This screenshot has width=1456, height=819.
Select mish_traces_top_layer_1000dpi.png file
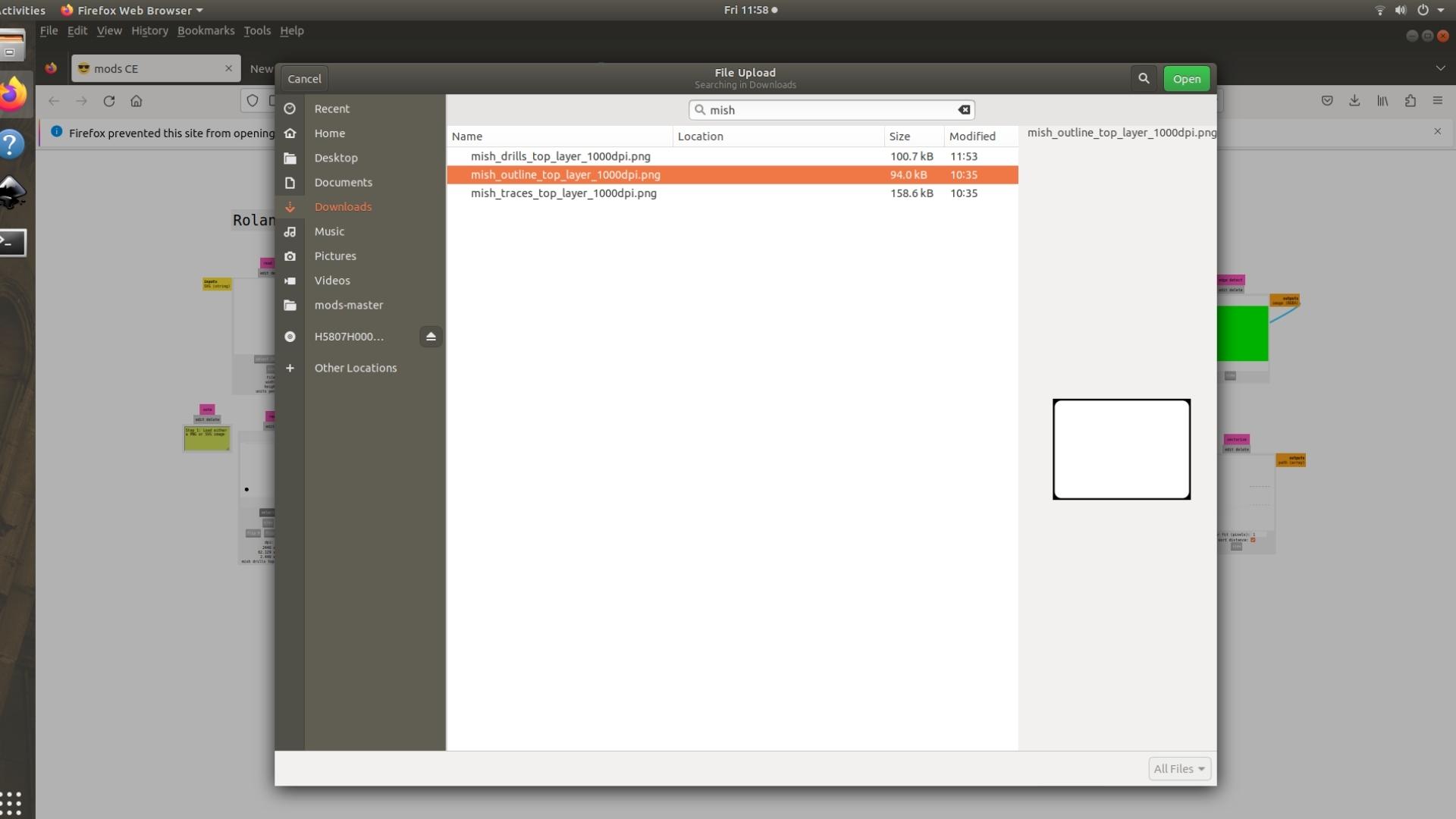563,193
